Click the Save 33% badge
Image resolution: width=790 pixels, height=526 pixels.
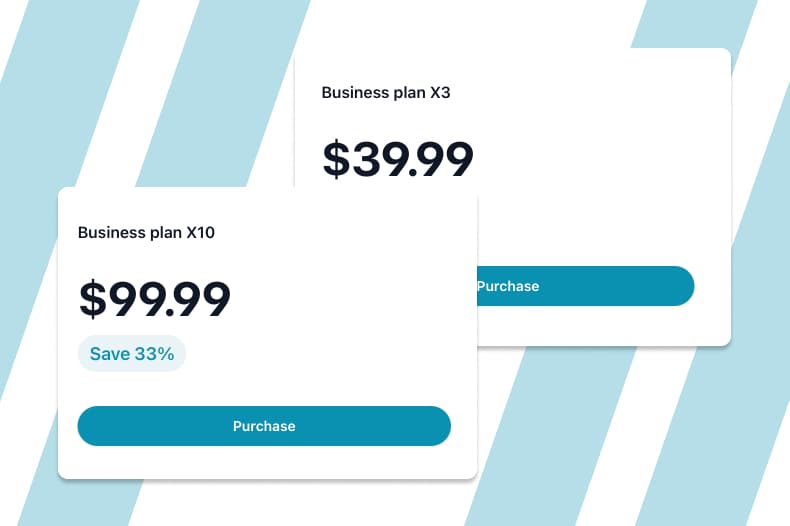(x=132, y=353)
